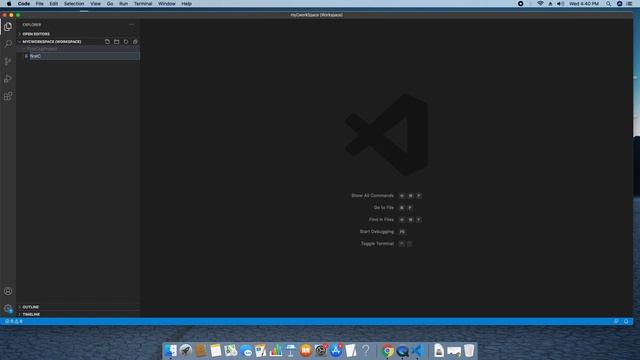The height and width of the screenshot is (360, 640).
Task: Open App Store from the Dock
Action: coord(336,351)
